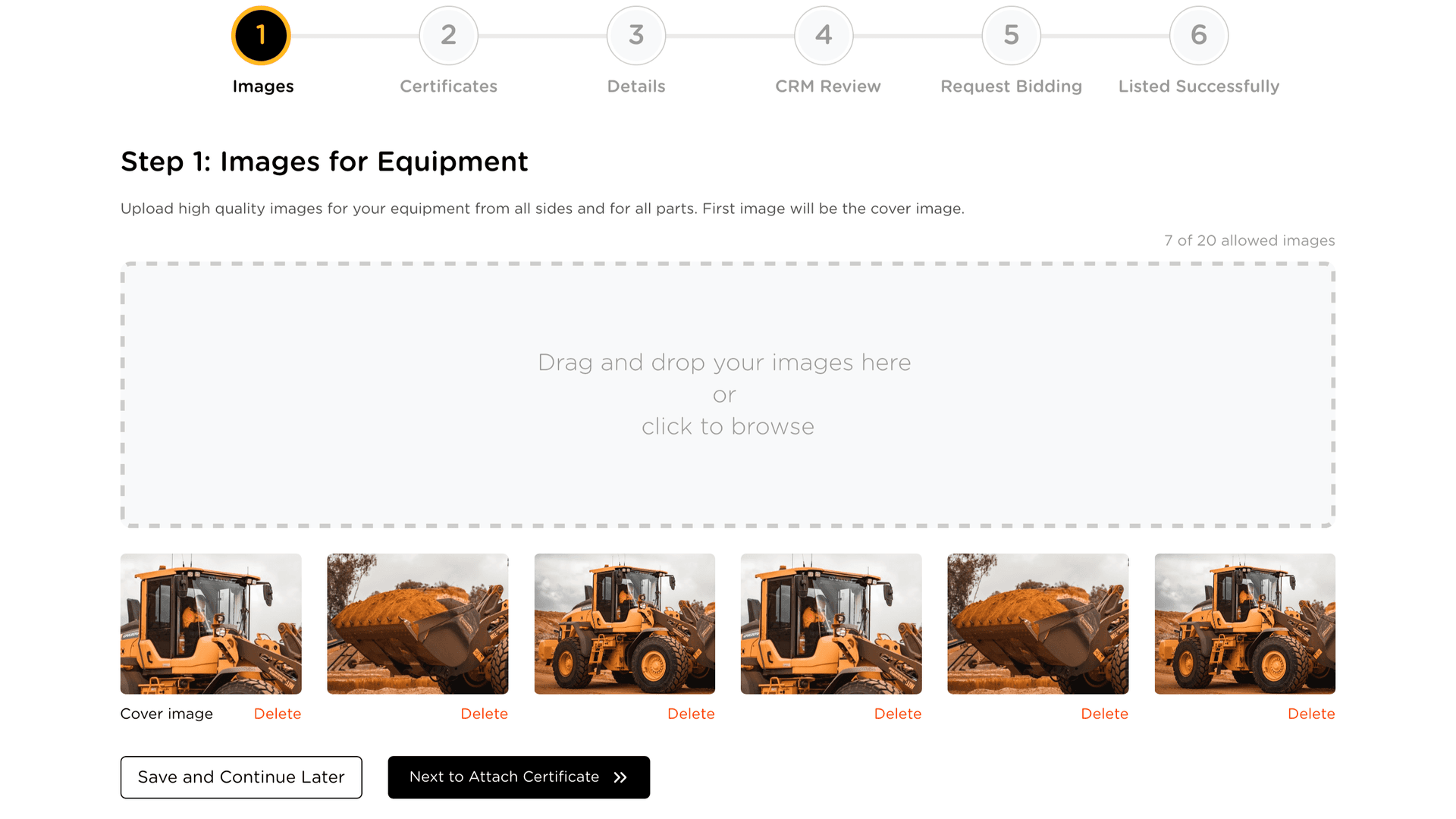
Task: View the fifth thumbnail with dirt bucket
Action: tap(1037, 623)
